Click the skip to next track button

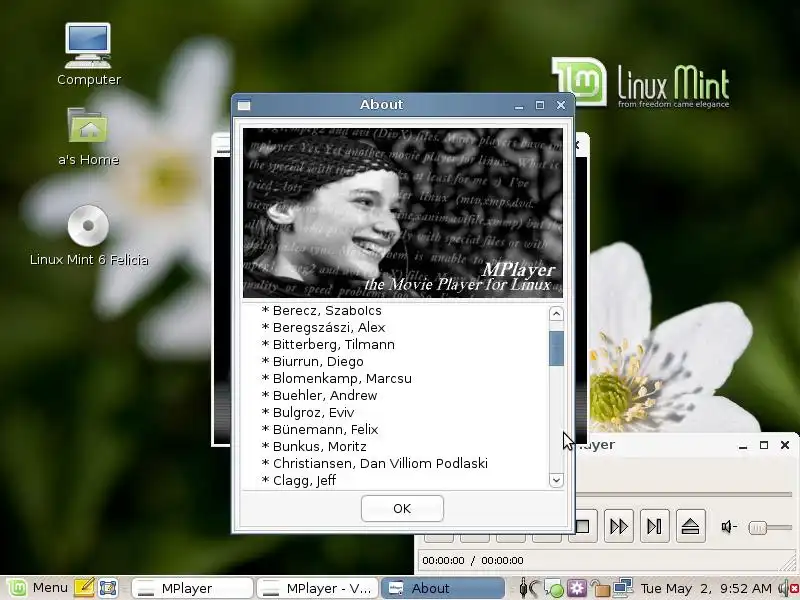coord(654,526)
